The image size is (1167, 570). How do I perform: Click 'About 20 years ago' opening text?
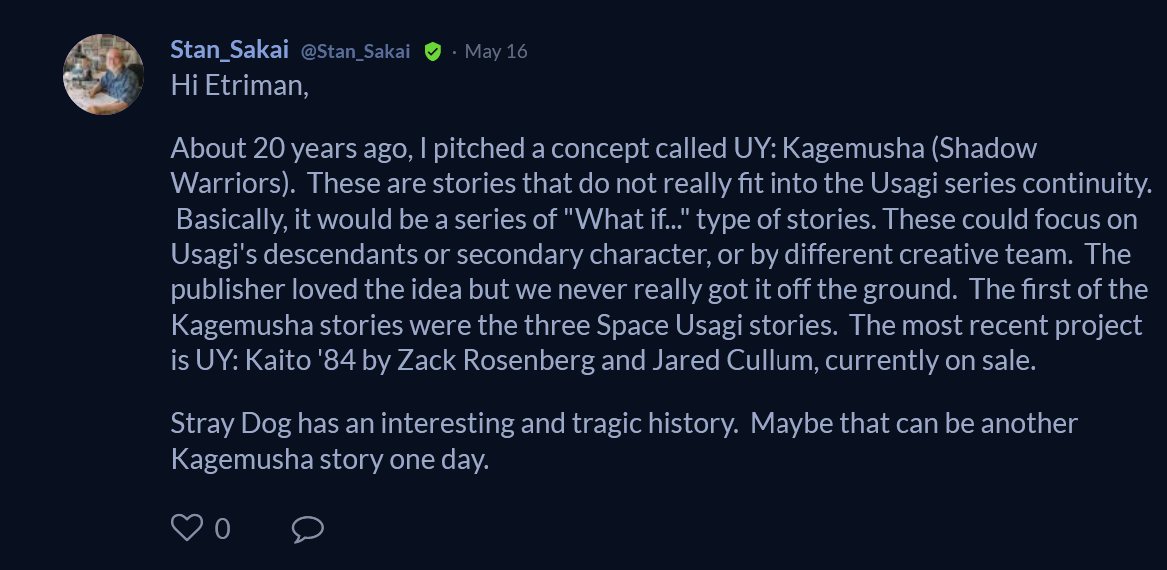click(290, 149)
